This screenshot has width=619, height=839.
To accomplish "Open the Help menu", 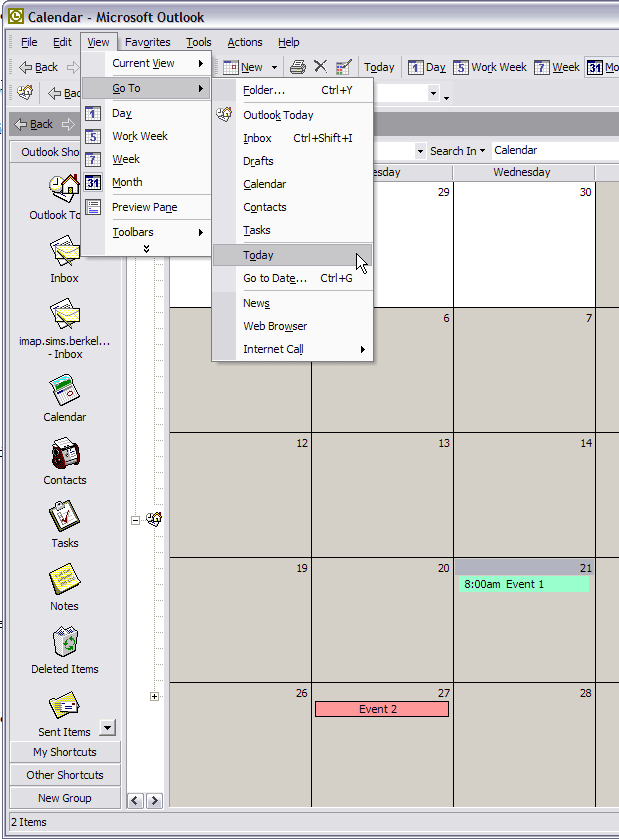I will (288, 42).
